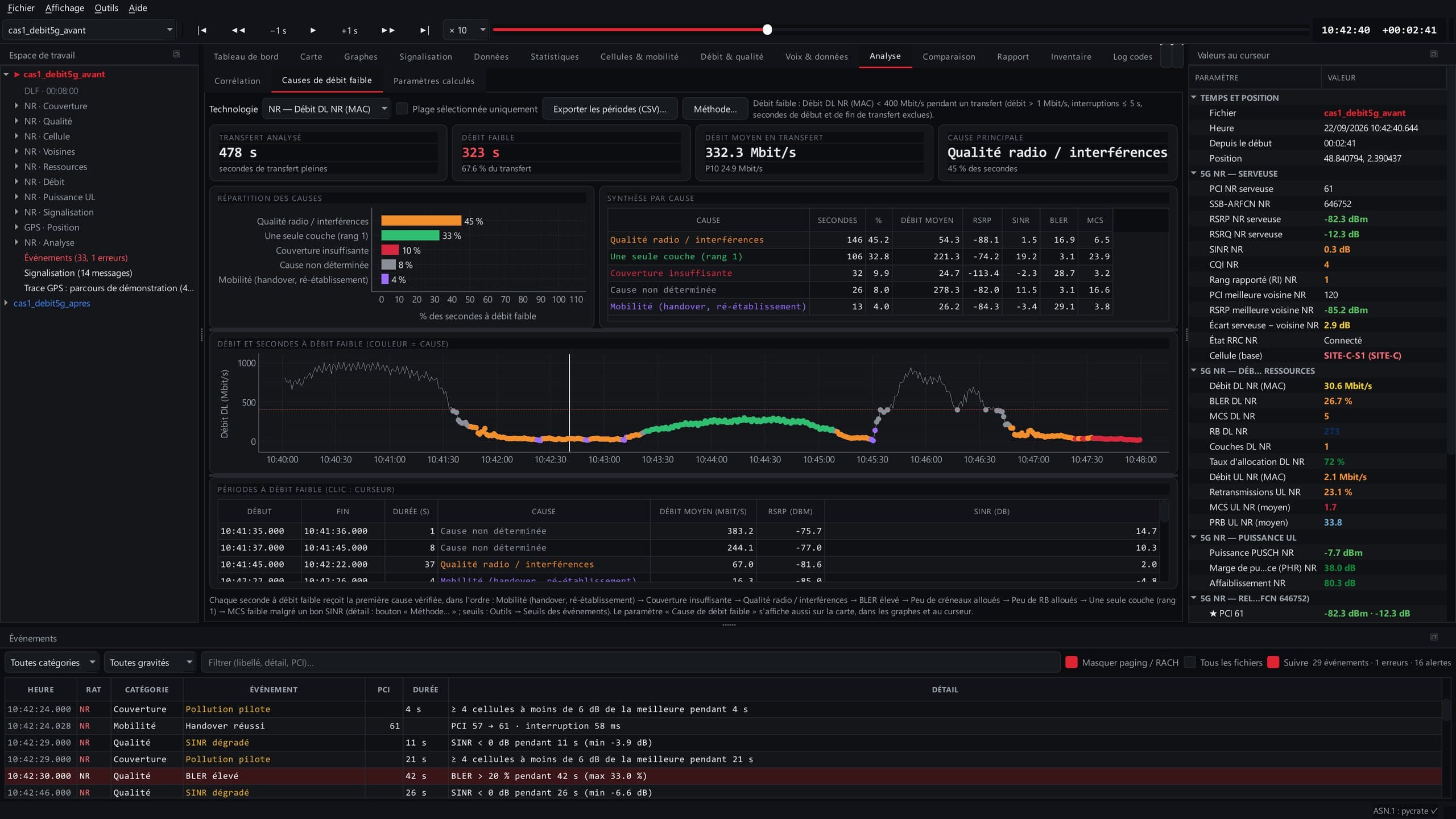1456x819 pixels.
Task: Click Exporter les périodes (CSV) button
Action: click(x=610, y=109)
